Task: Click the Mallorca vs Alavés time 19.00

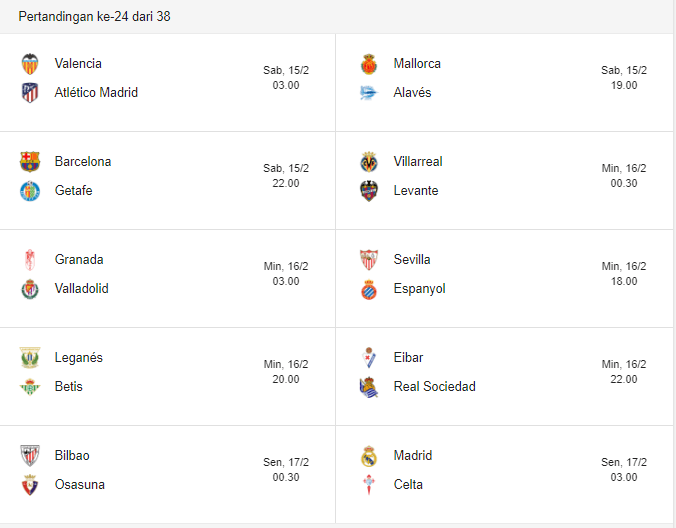Action: tap(624, 86)
